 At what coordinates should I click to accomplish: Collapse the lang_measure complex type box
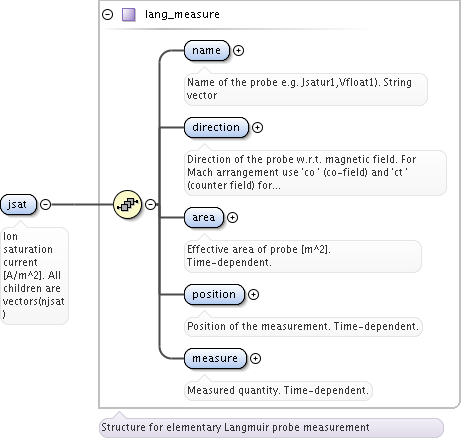(107, 14)
